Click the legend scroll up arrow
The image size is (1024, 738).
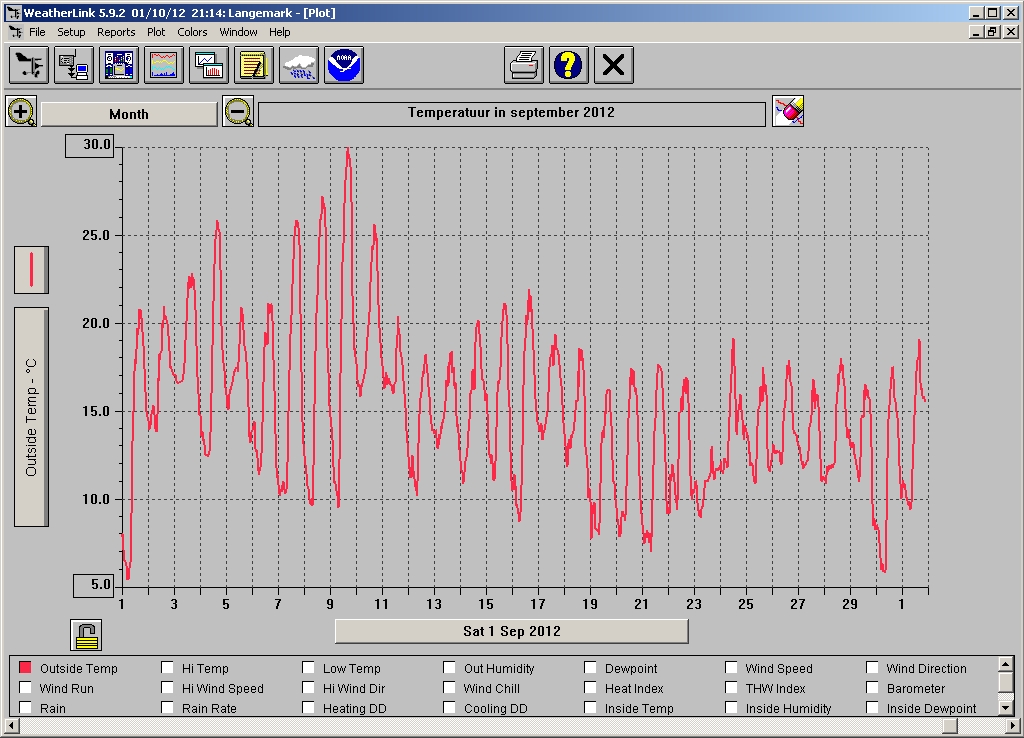tap(1006, 664)
